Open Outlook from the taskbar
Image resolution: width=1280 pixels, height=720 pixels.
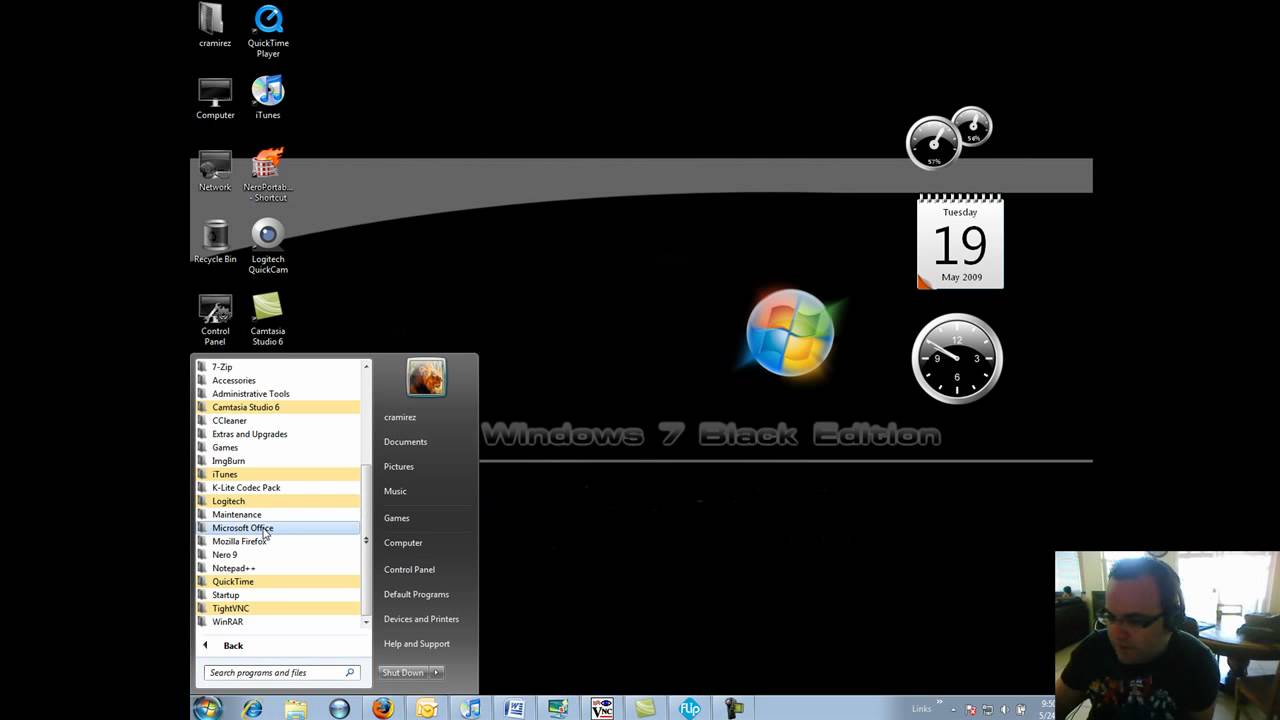[x=427, y=708]
